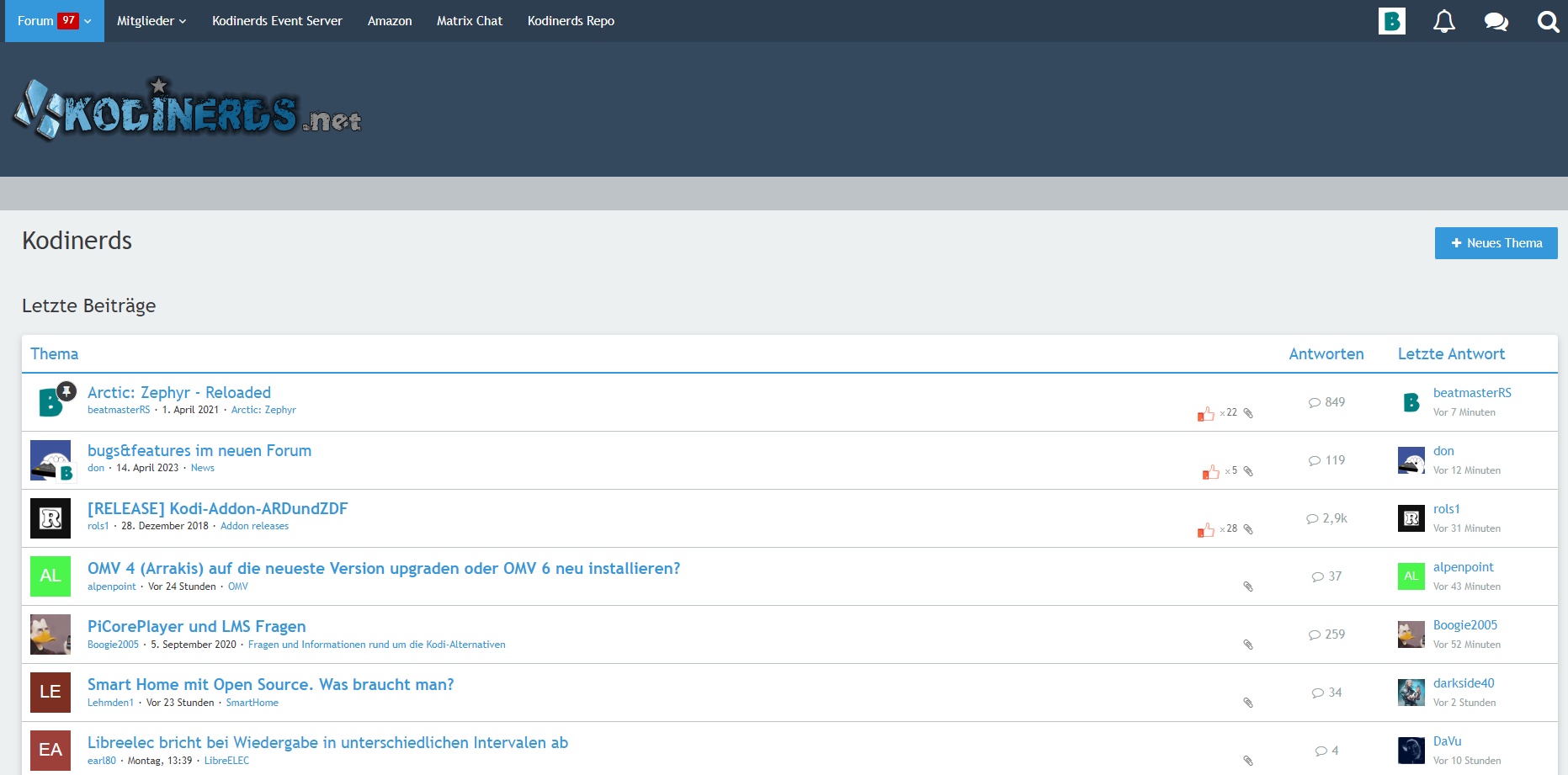Open Boogie2005 last-reply username link
Viewport: 1568px width, 775px height.
coord(1465,625)
